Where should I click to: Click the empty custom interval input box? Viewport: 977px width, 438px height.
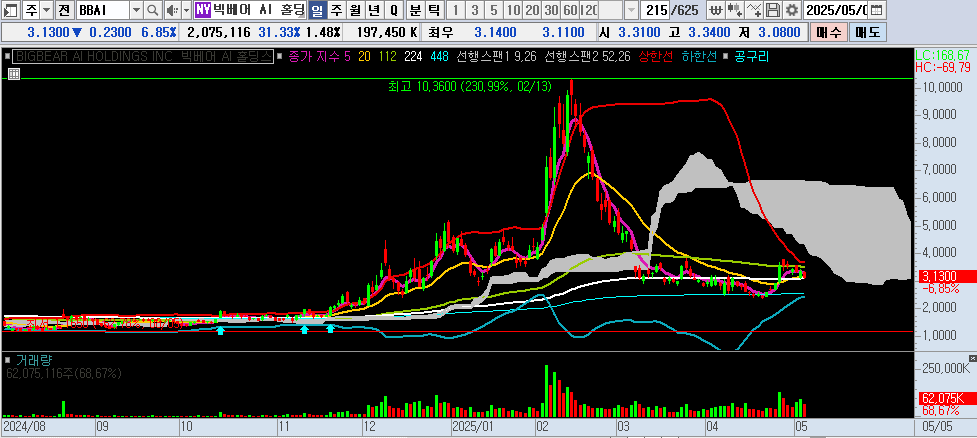[x=610, y=9]
